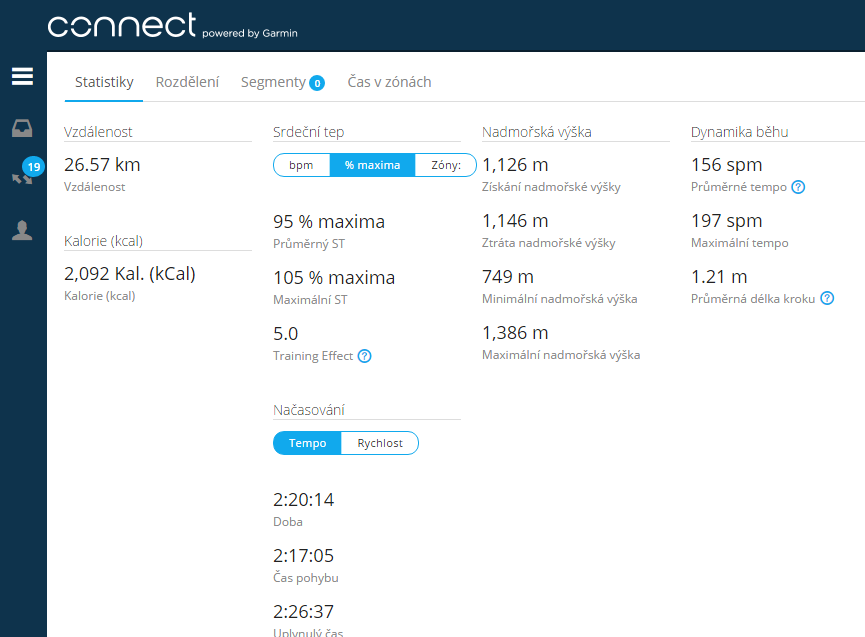Select the % maxima heart rate option
Image resolution: width=865 pixels, height=637 pixels.
click(372, 165)
